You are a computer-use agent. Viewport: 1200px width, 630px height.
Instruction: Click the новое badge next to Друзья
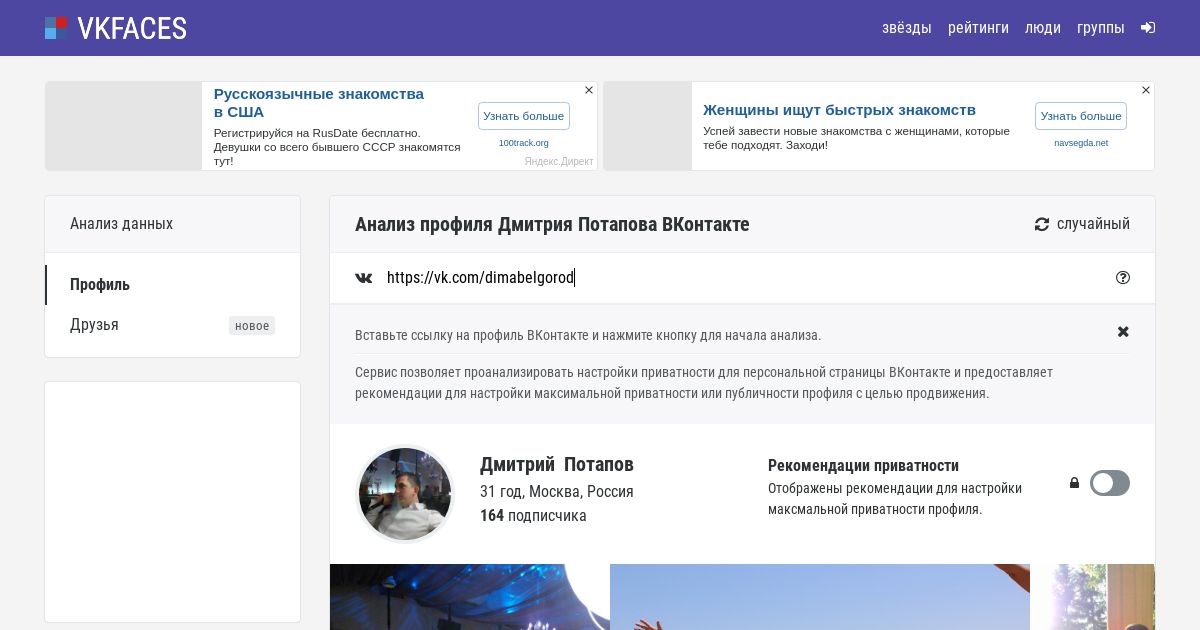pos(252,326)
